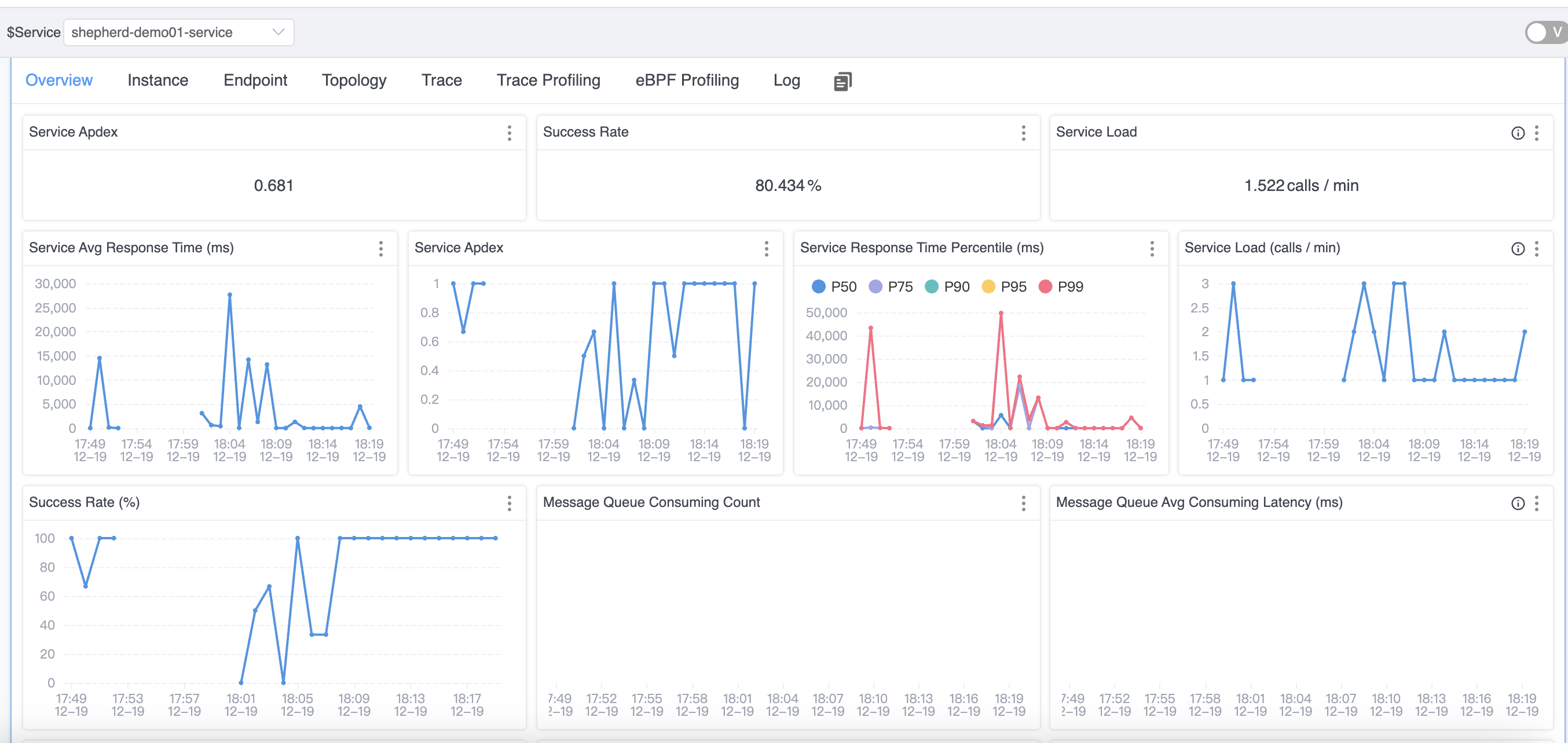Switch to the Topology tab
The width and height of the screenshot is (1568, 743).
tap(354, 80)
